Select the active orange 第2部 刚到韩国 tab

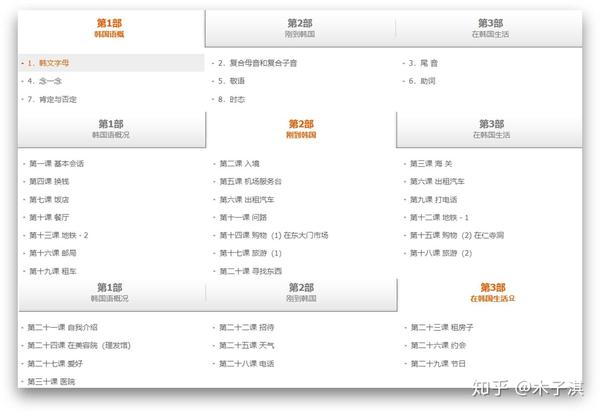(301, 129)
